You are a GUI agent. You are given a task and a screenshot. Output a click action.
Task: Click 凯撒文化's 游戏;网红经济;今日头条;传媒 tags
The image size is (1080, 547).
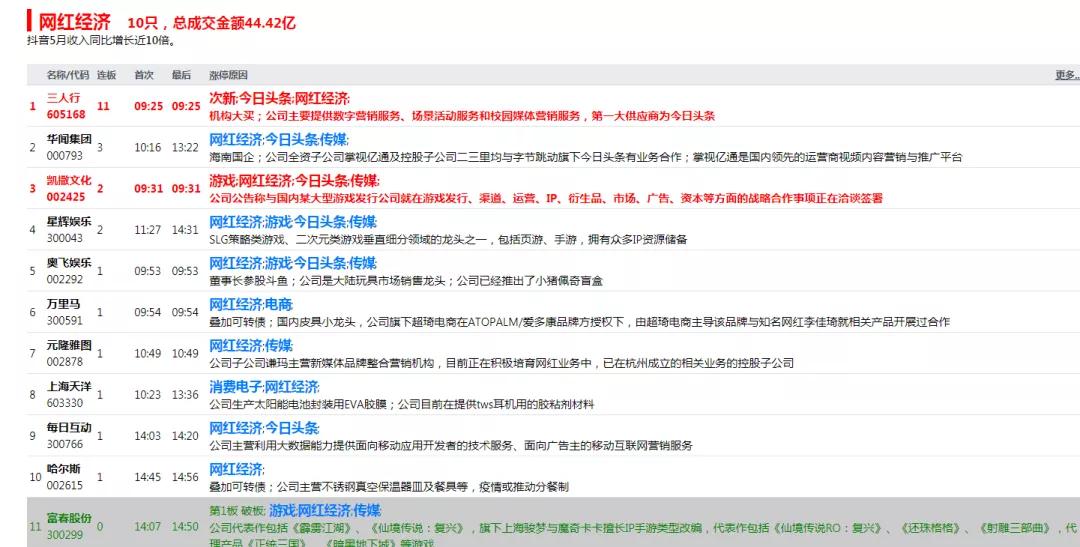pos(294,180)
